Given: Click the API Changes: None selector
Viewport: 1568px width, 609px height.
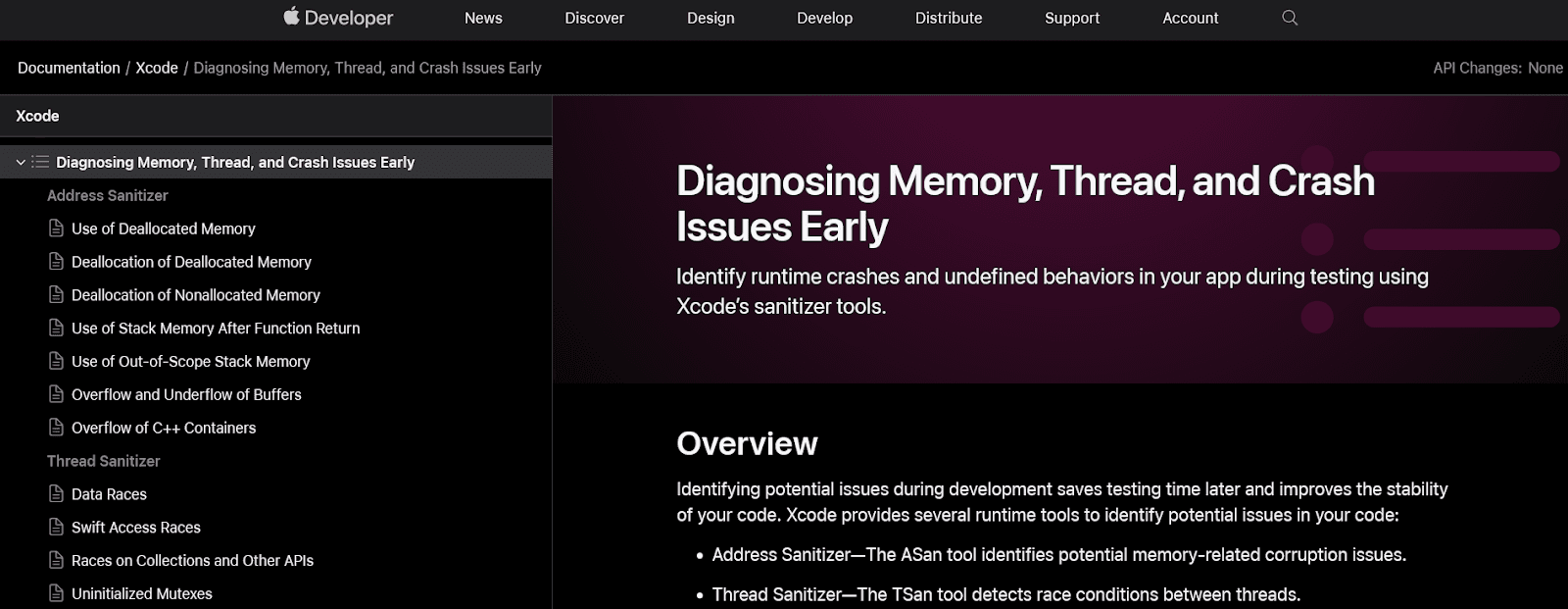Looking at the screenshot, I should click(1496, 68).
